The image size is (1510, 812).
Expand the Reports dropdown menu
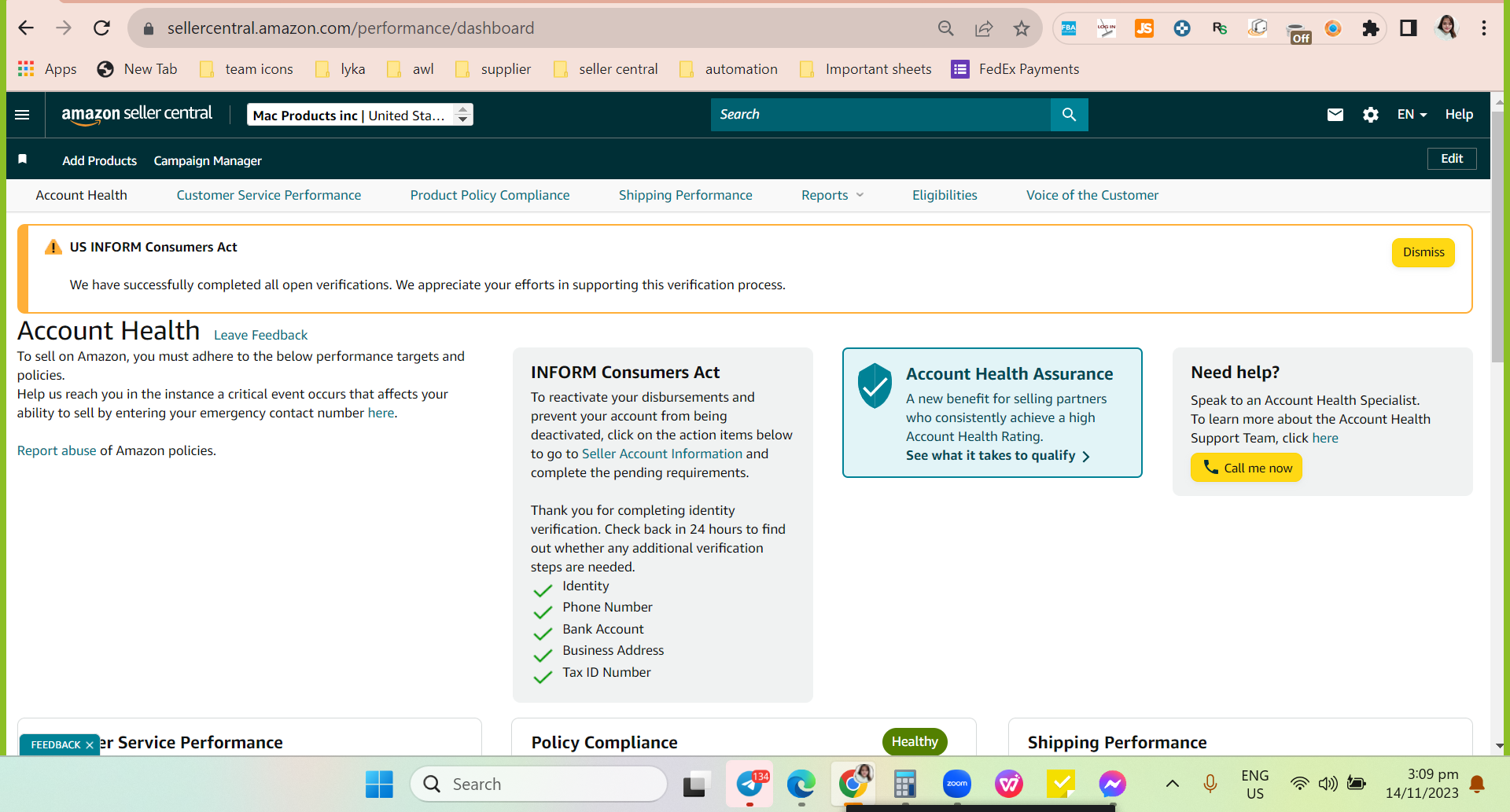point(832,195)
